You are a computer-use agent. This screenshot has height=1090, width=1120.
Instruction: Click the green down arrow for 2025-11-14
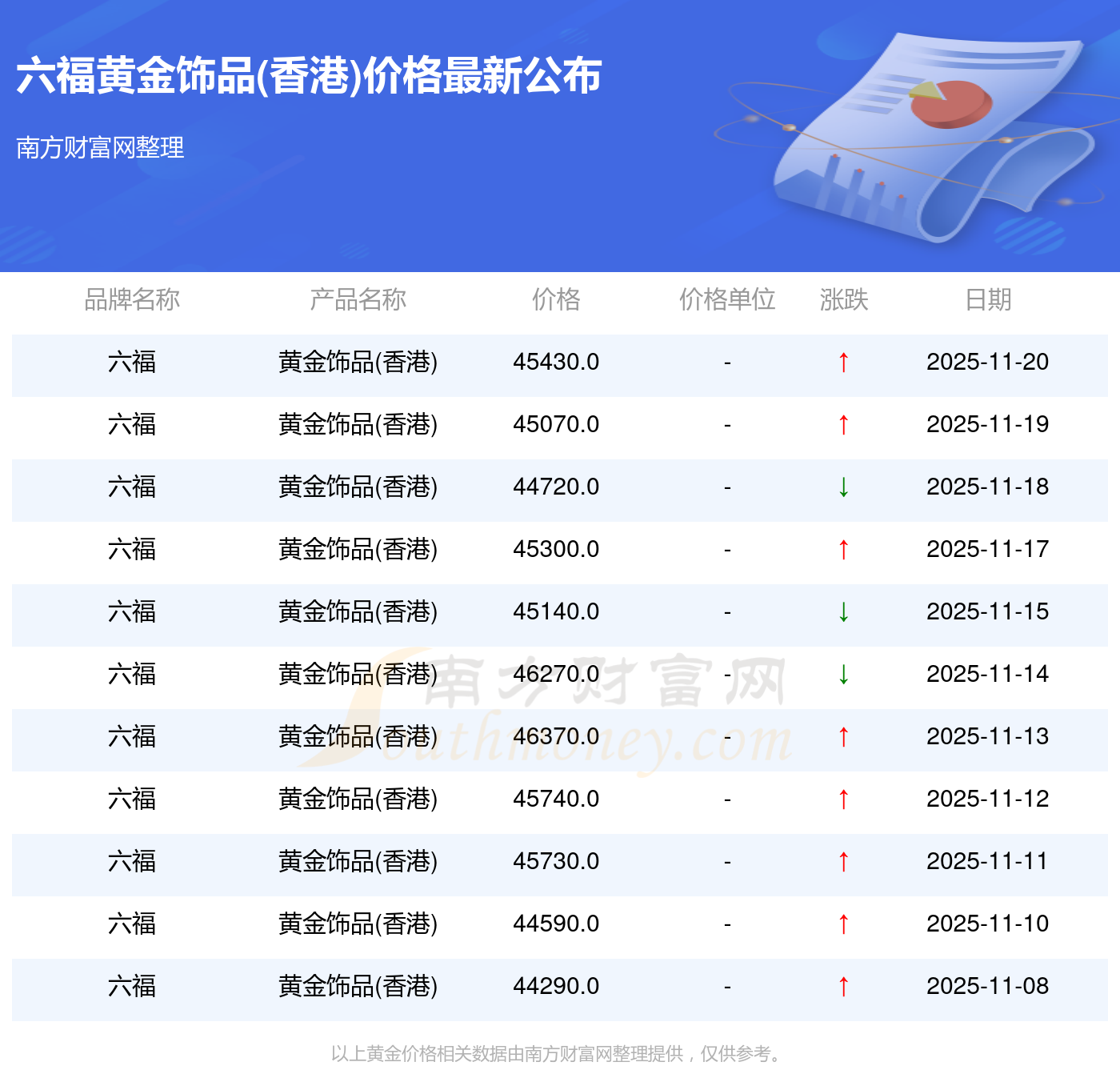pyautogui.click(x=843, y=675)
